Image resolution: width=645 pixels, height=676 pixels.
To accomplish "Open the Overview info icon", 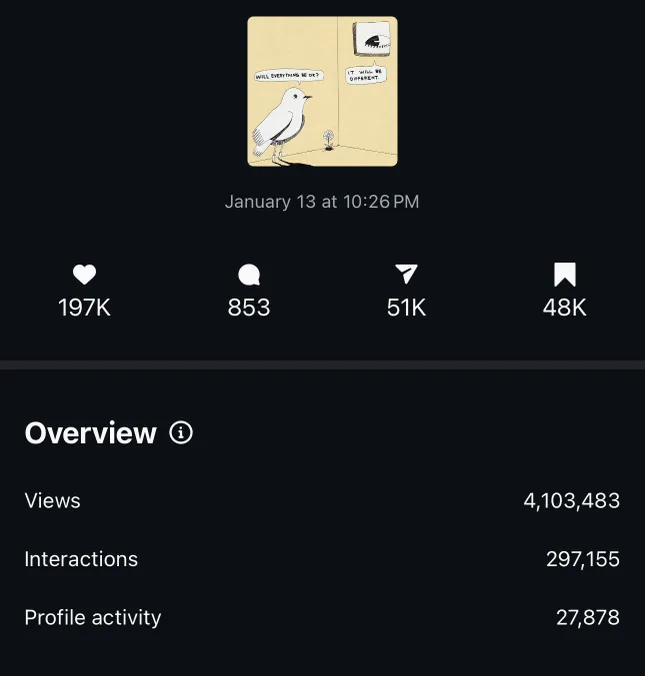I will (181, 432).
